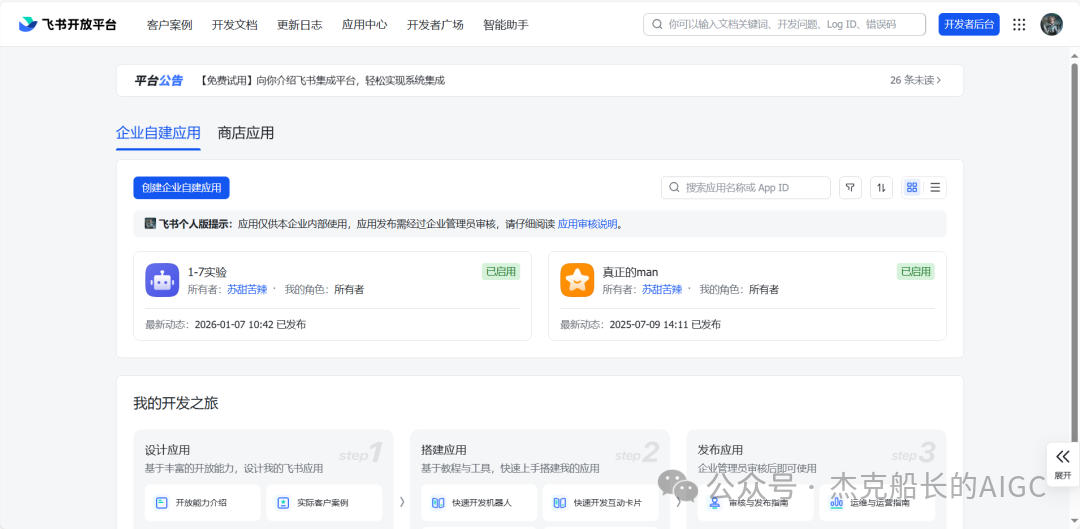Open 更新日志 in top navigation
Image resolution: width=1080 pixels, height=529 pixels.
pos(300,24)
